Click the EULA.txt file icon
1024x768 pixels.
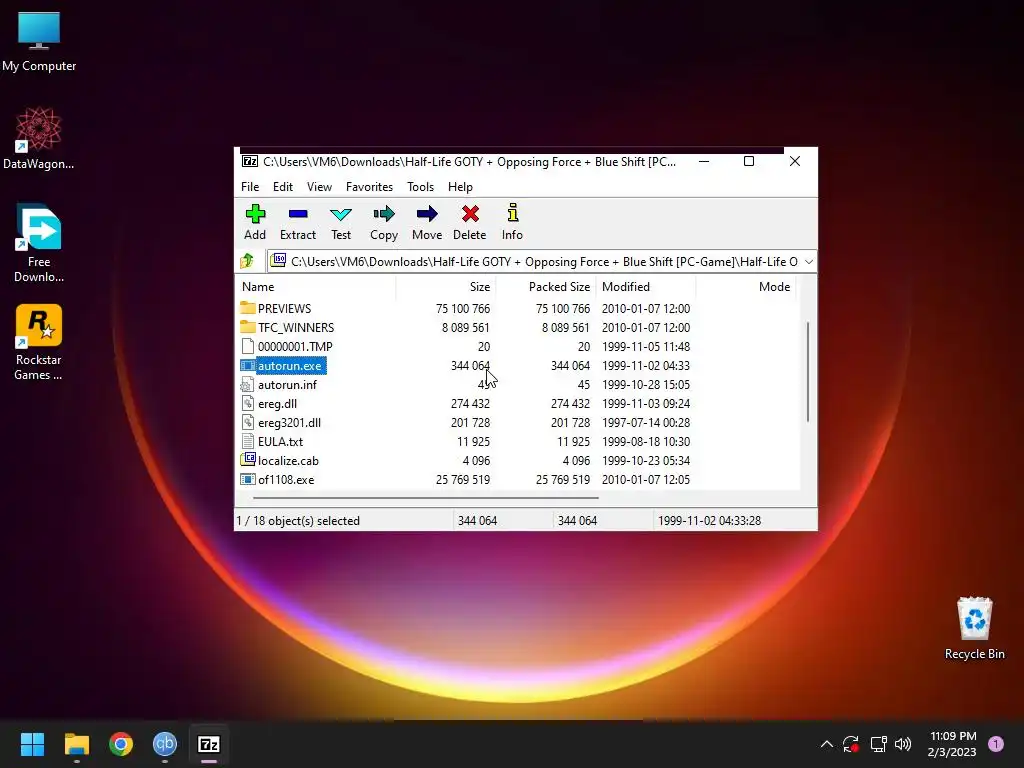(x=248, y=441)
